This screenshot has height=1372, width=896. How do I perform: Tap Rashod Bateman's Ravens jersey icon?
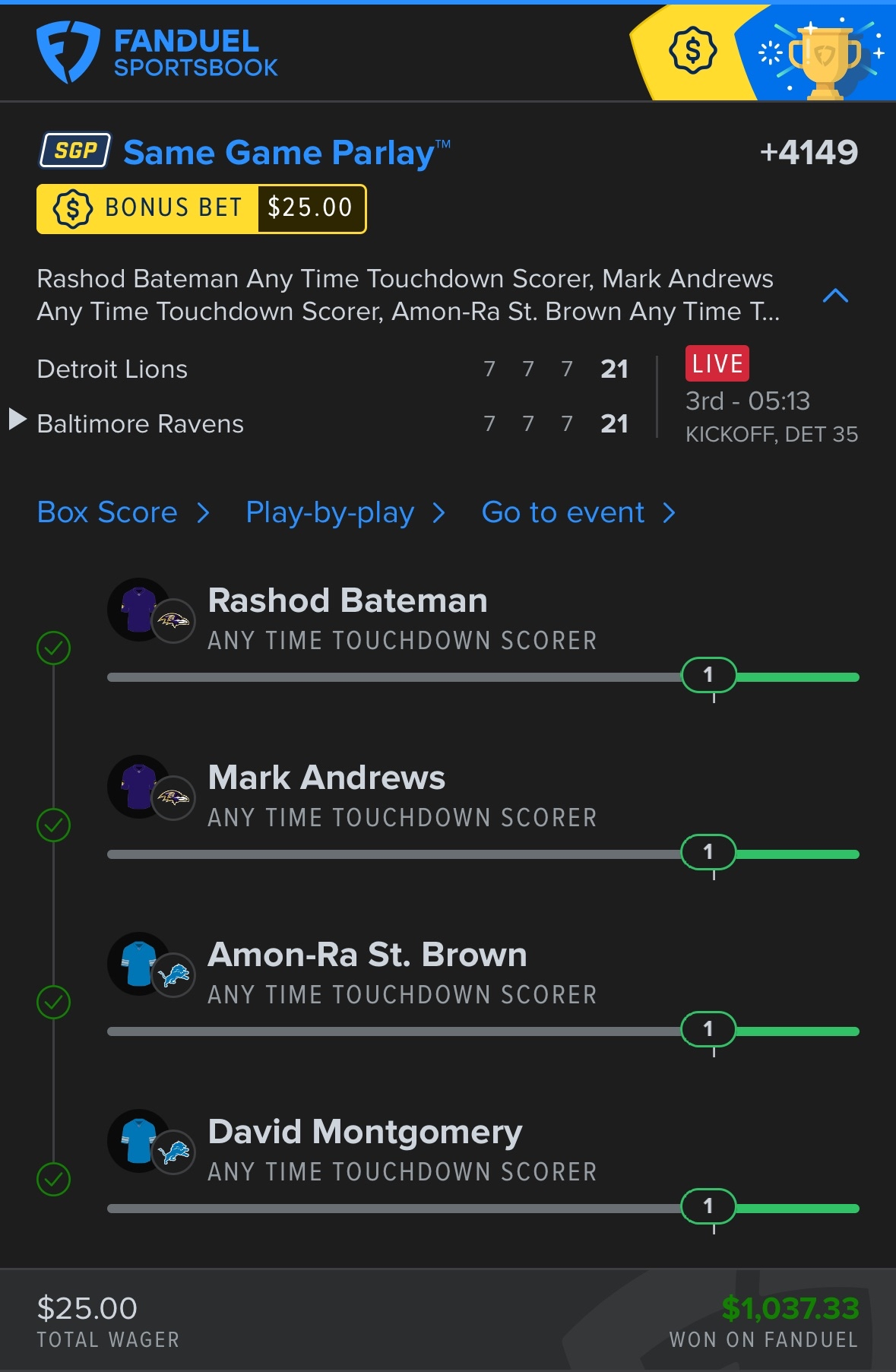click(140, 609)
